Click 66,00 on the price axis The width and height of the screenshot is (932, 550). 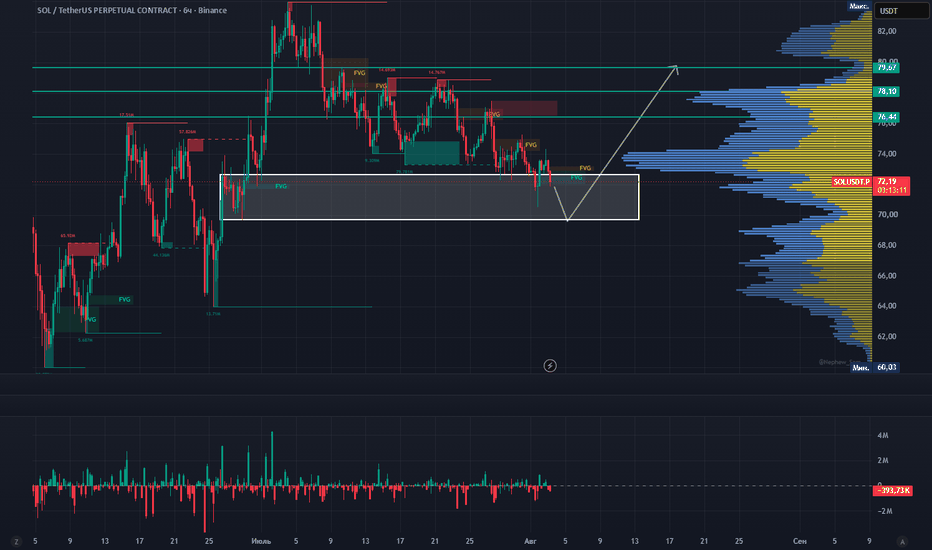click(887, 275)
